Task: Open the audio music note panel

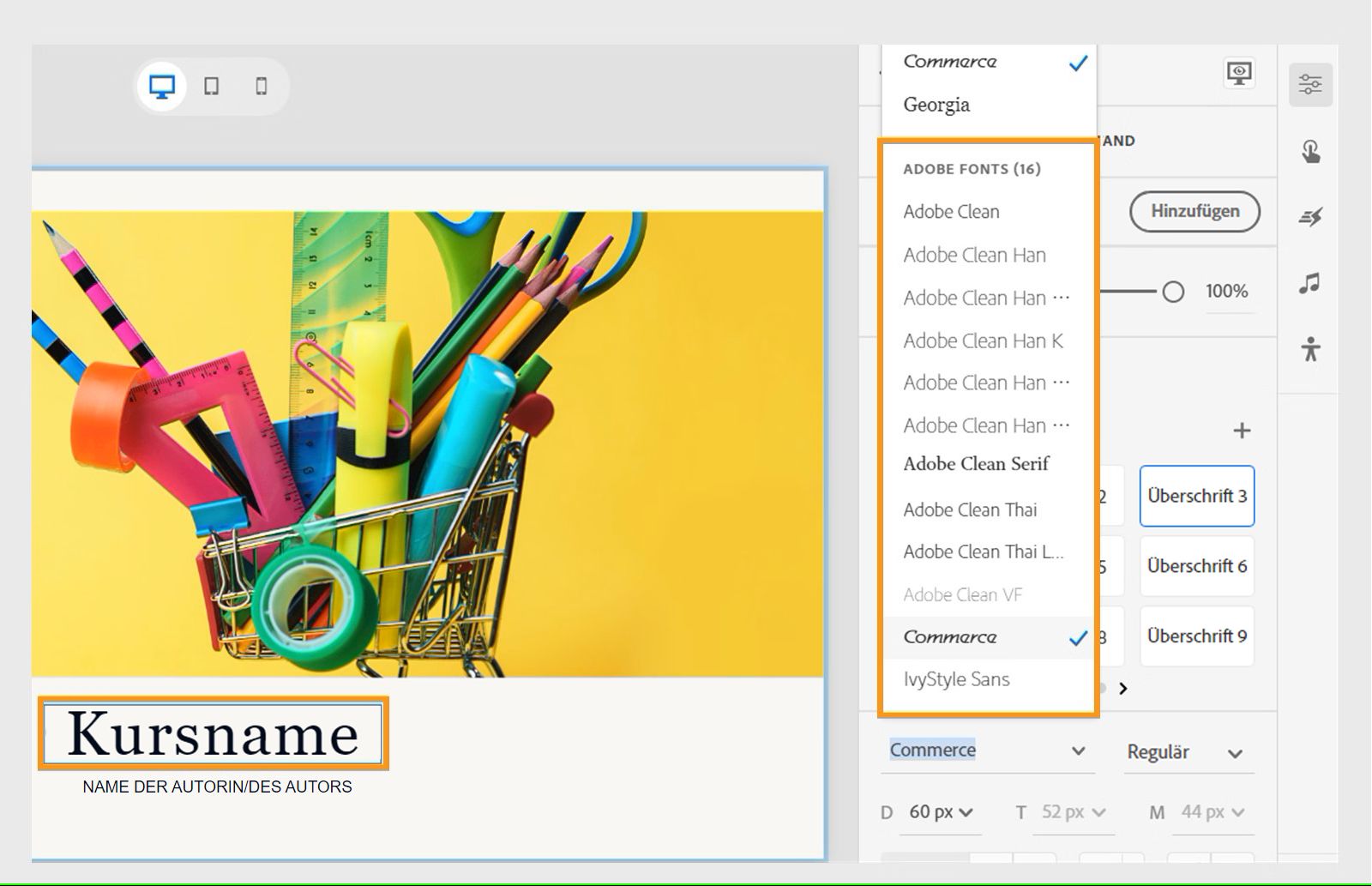Action: click(1309, 283)
